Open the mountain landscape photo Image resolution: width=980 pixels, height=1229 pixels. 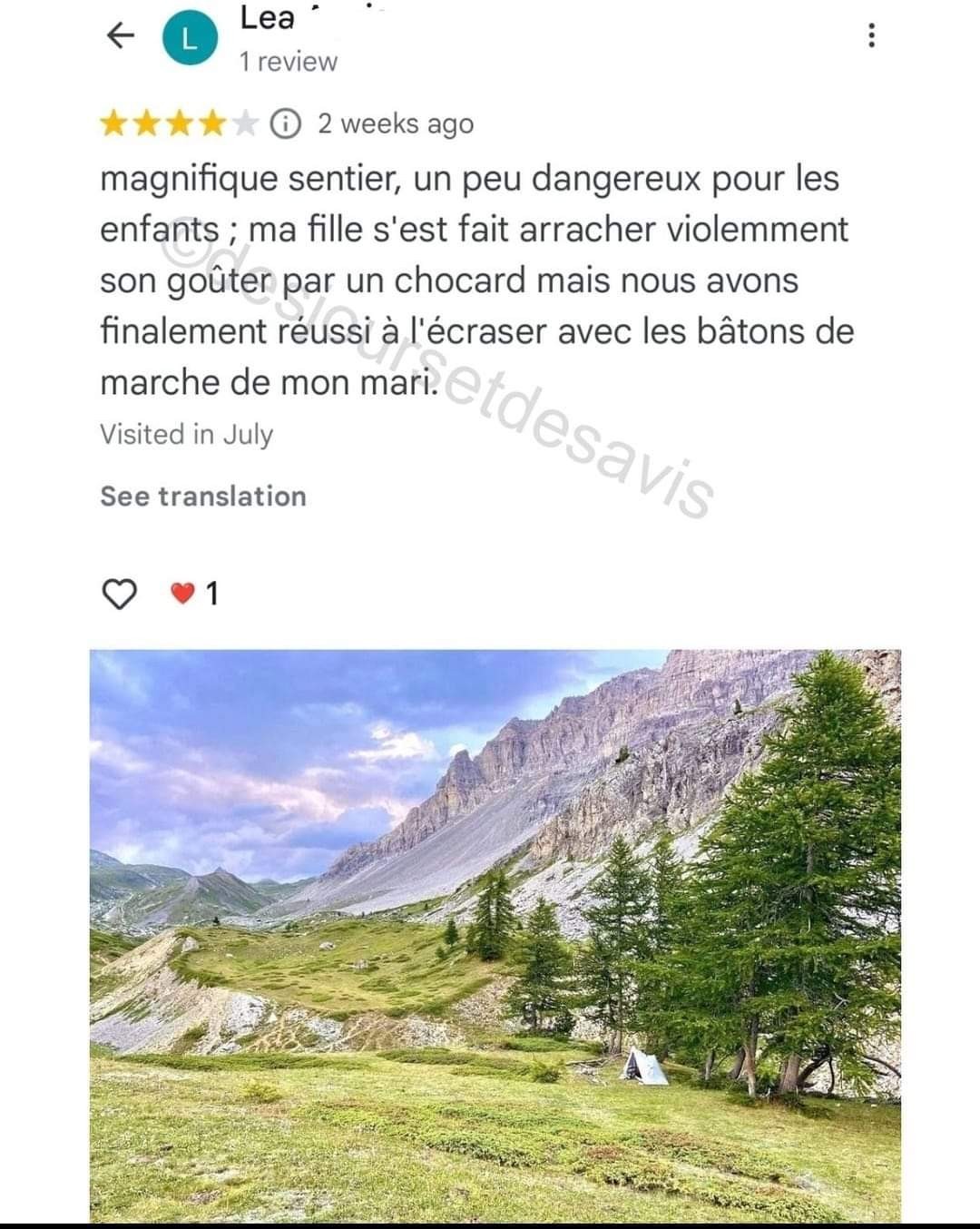click(x=495, y=936)
